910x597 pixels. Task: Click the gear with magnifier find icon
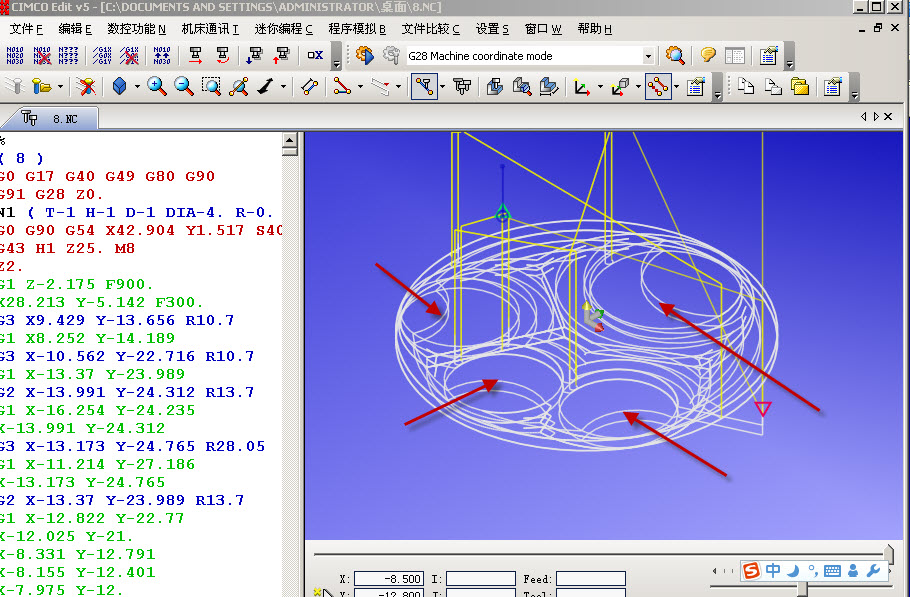(x=675, y=55)
